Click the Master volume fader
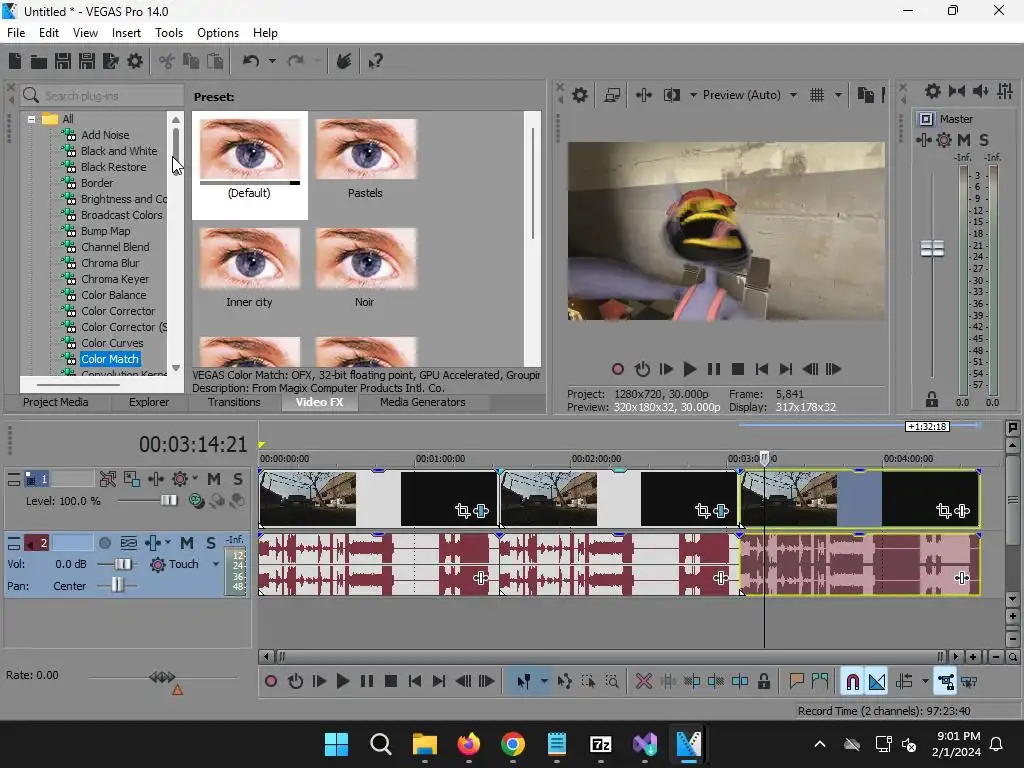The image size is (1024, 768). (932, 248)
